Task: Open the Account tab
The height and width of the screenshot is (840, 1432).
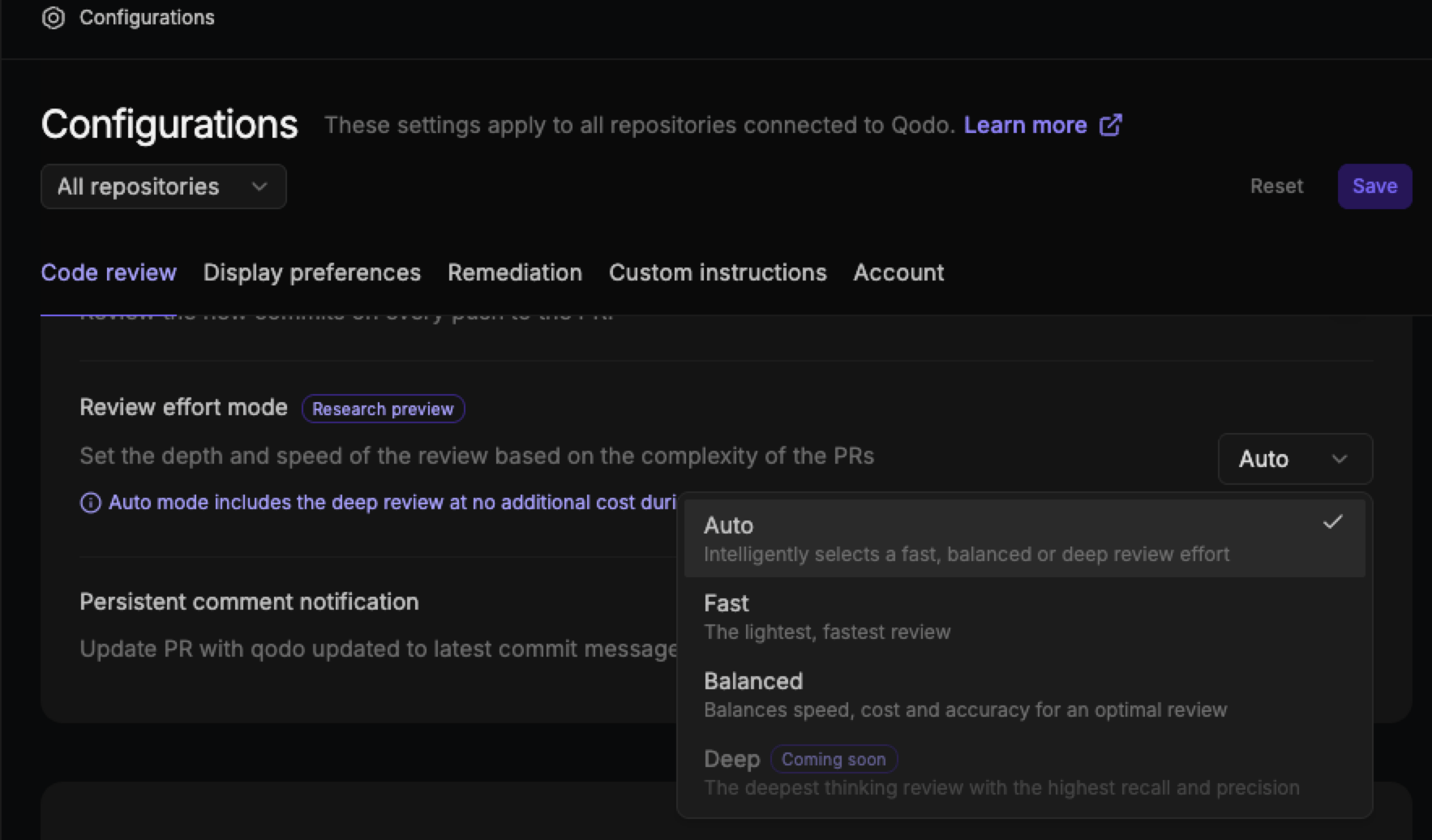Action: coord(898,272)
